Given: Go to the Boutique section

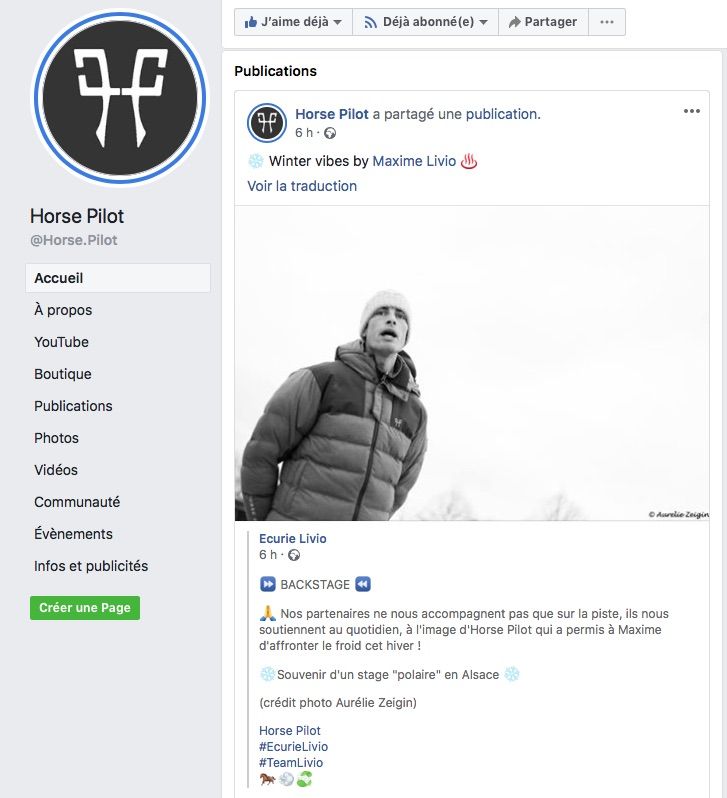Looking at the screenshot, I should [63, 374].
